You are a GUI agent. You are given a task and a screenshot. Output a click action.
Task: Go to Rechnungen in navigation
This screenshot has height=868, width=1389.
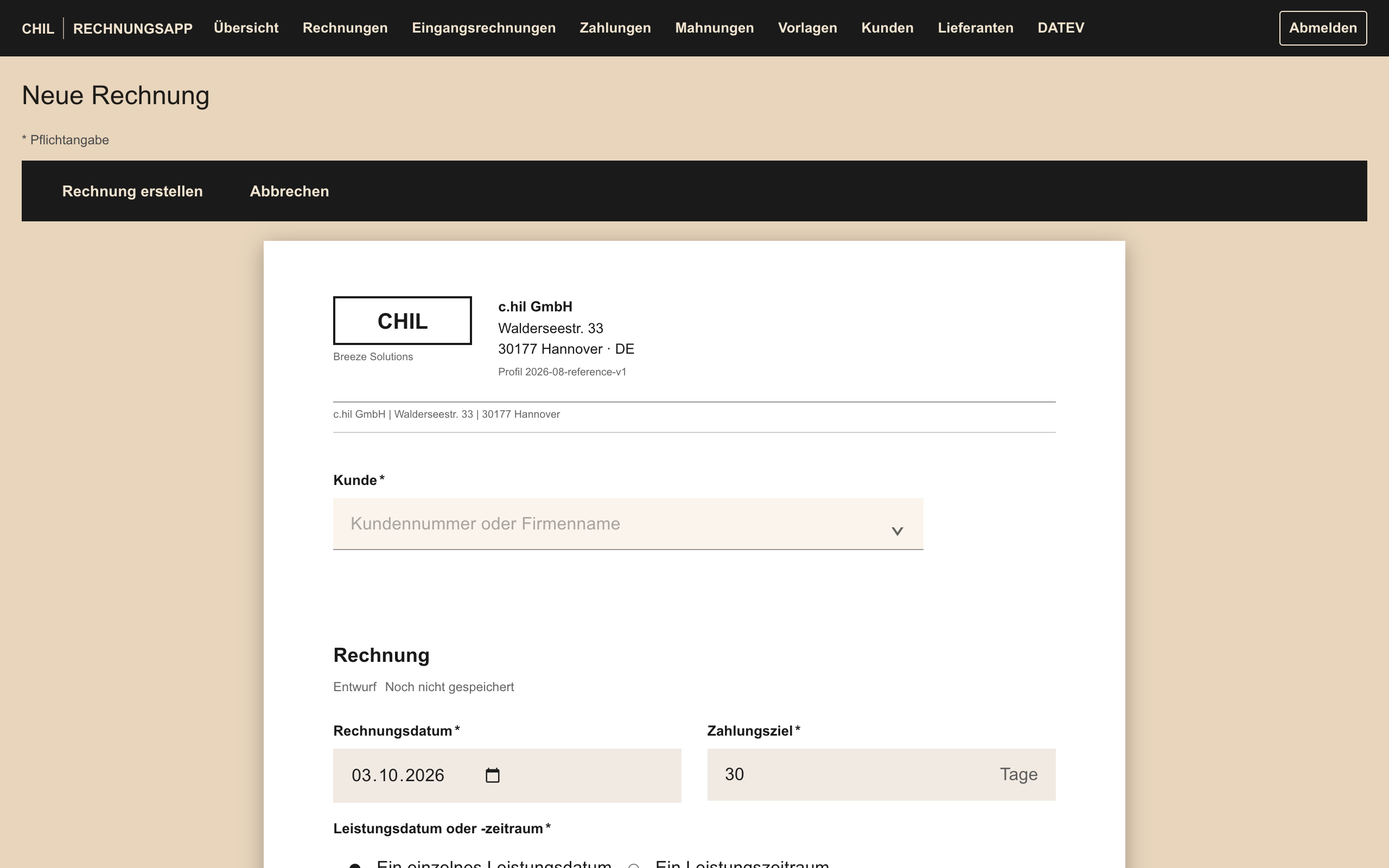point(345,28)
